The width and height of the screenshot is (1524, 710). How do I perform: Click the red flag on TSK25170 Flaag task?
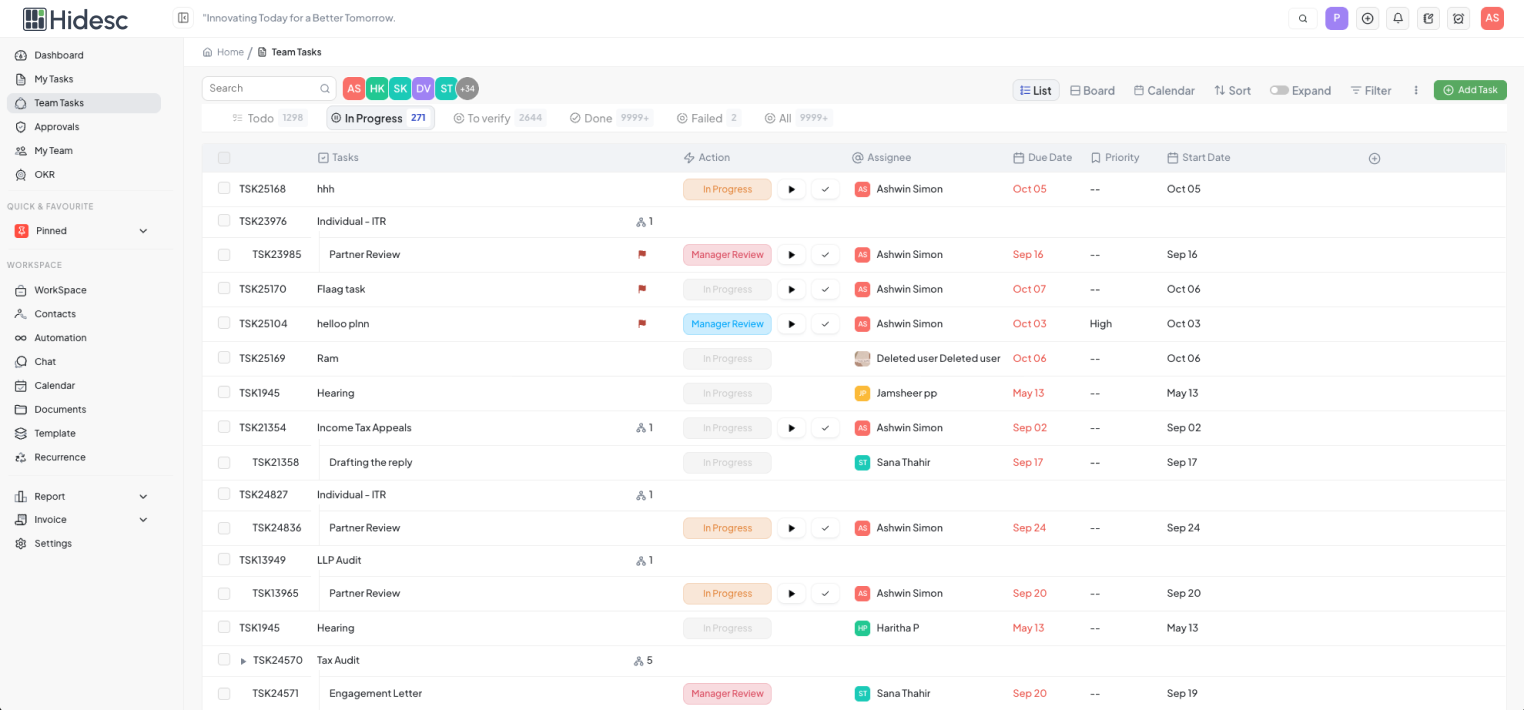pos(642,289)
